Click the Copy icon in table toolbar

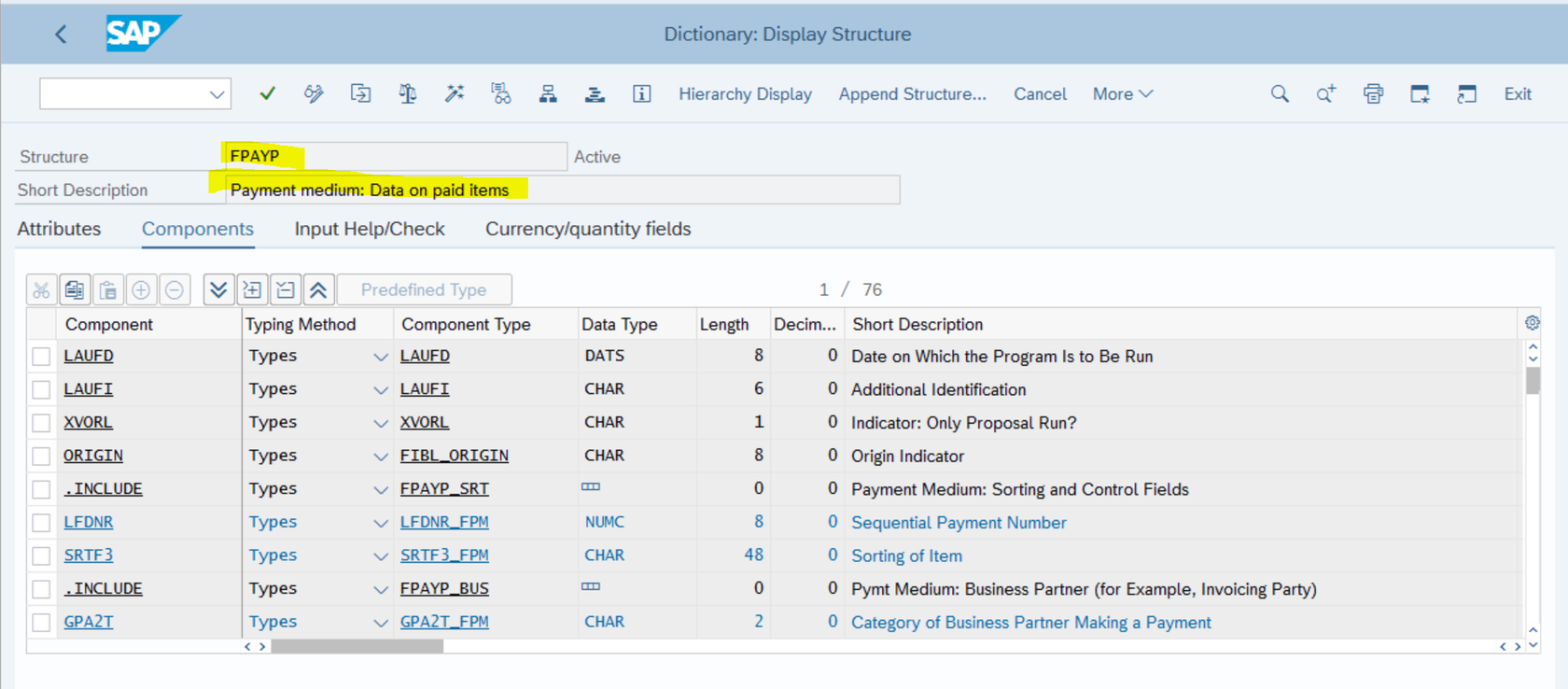(x=75, y=290)
